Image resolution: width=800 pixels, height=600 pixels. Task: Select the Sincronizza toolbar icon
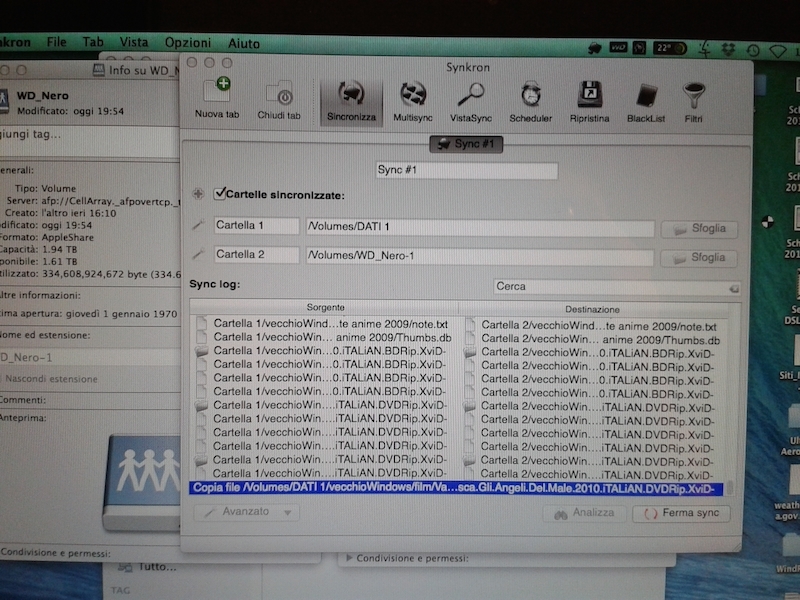351,102
